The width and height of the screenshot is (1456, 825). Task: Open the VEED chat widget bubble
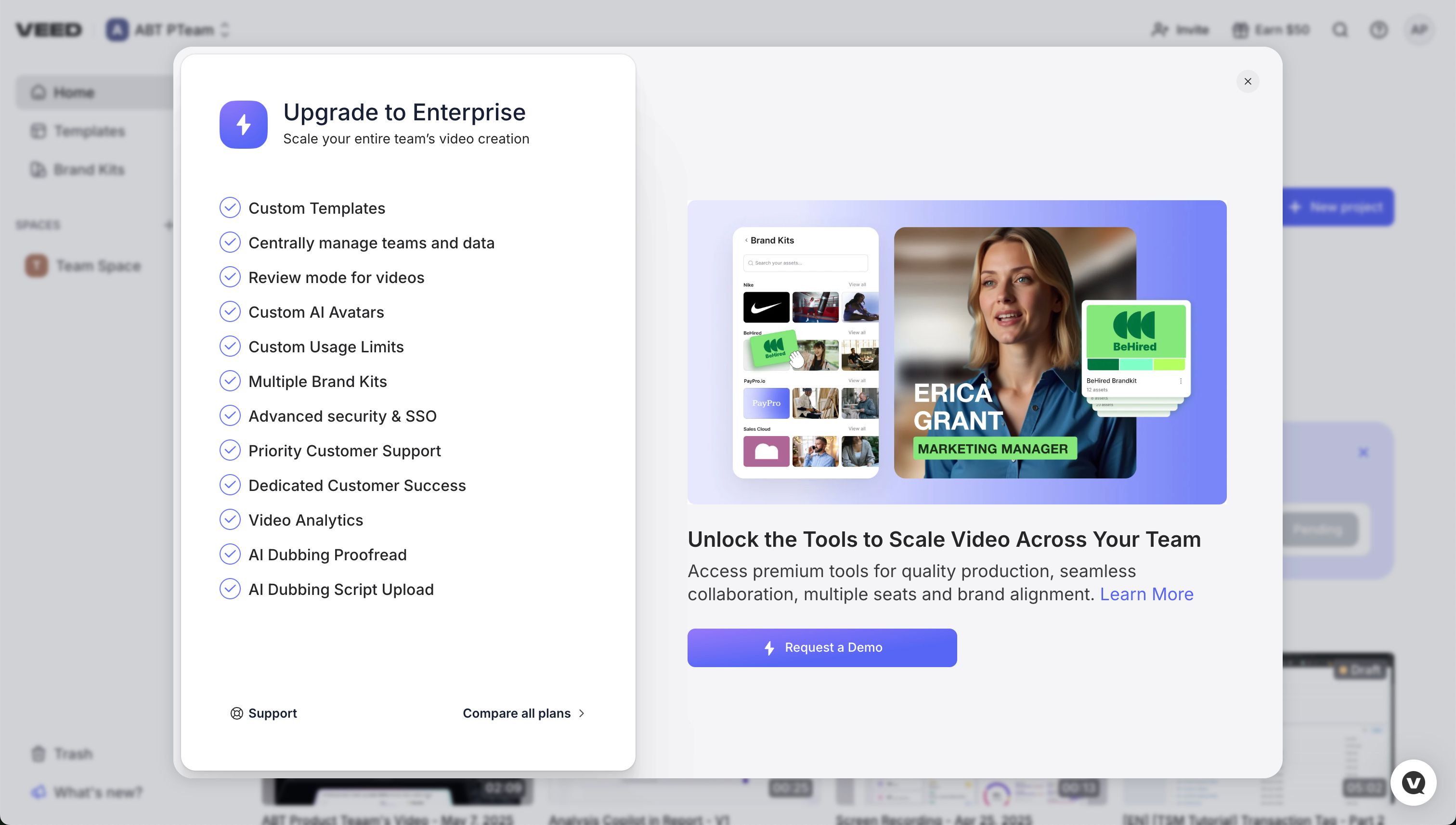(1413, 783)
